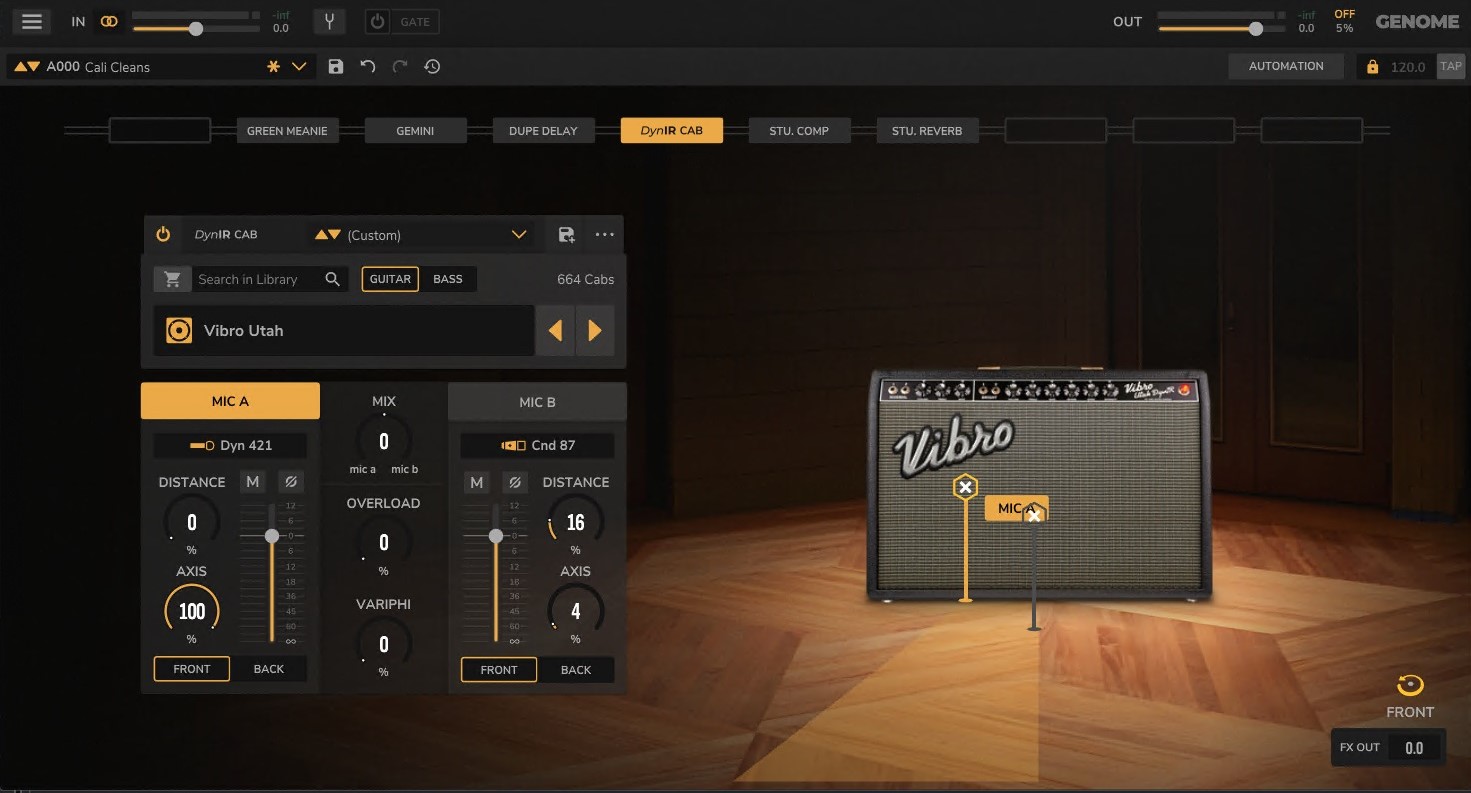1471x793 pixels.
Task: Click the Search in Library field
Action: coord(257,279)
